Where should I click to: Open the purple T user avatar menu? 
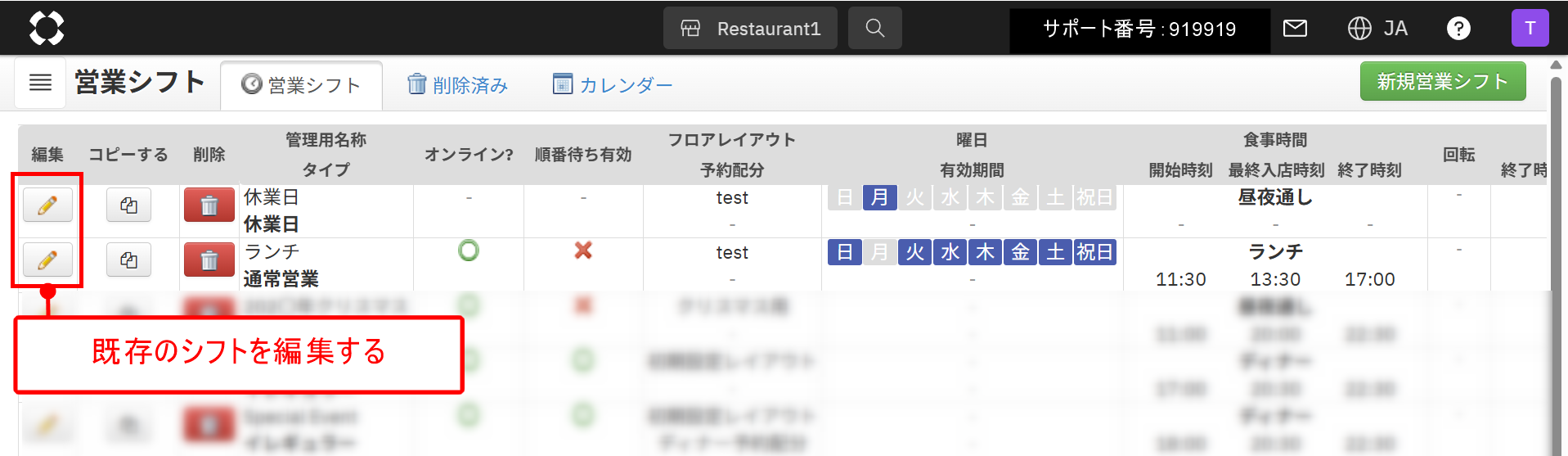tap(1530, 28)
